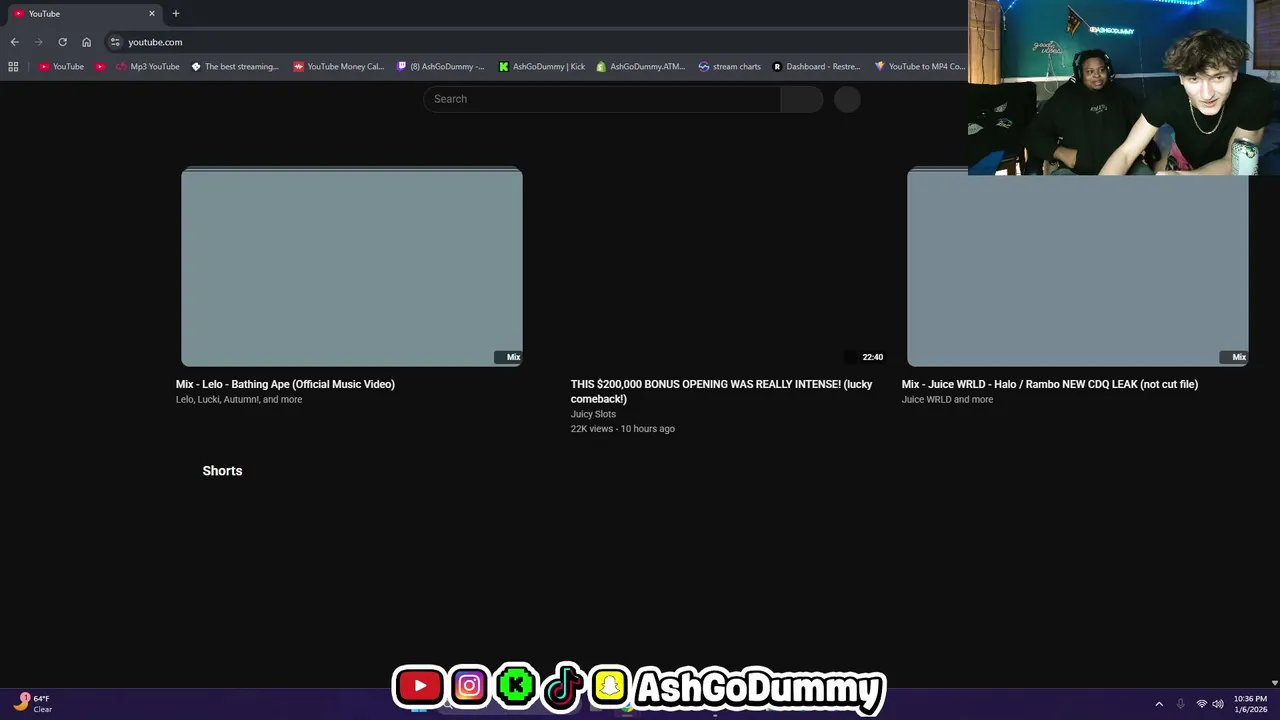Screen dimensions: 1280x720
Task: Open the YouTube to MP4 Co... bookmark
Action: point(920,67)
